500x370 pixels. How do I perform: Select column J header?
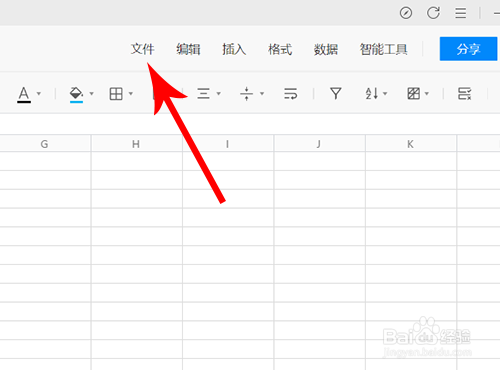320,144
